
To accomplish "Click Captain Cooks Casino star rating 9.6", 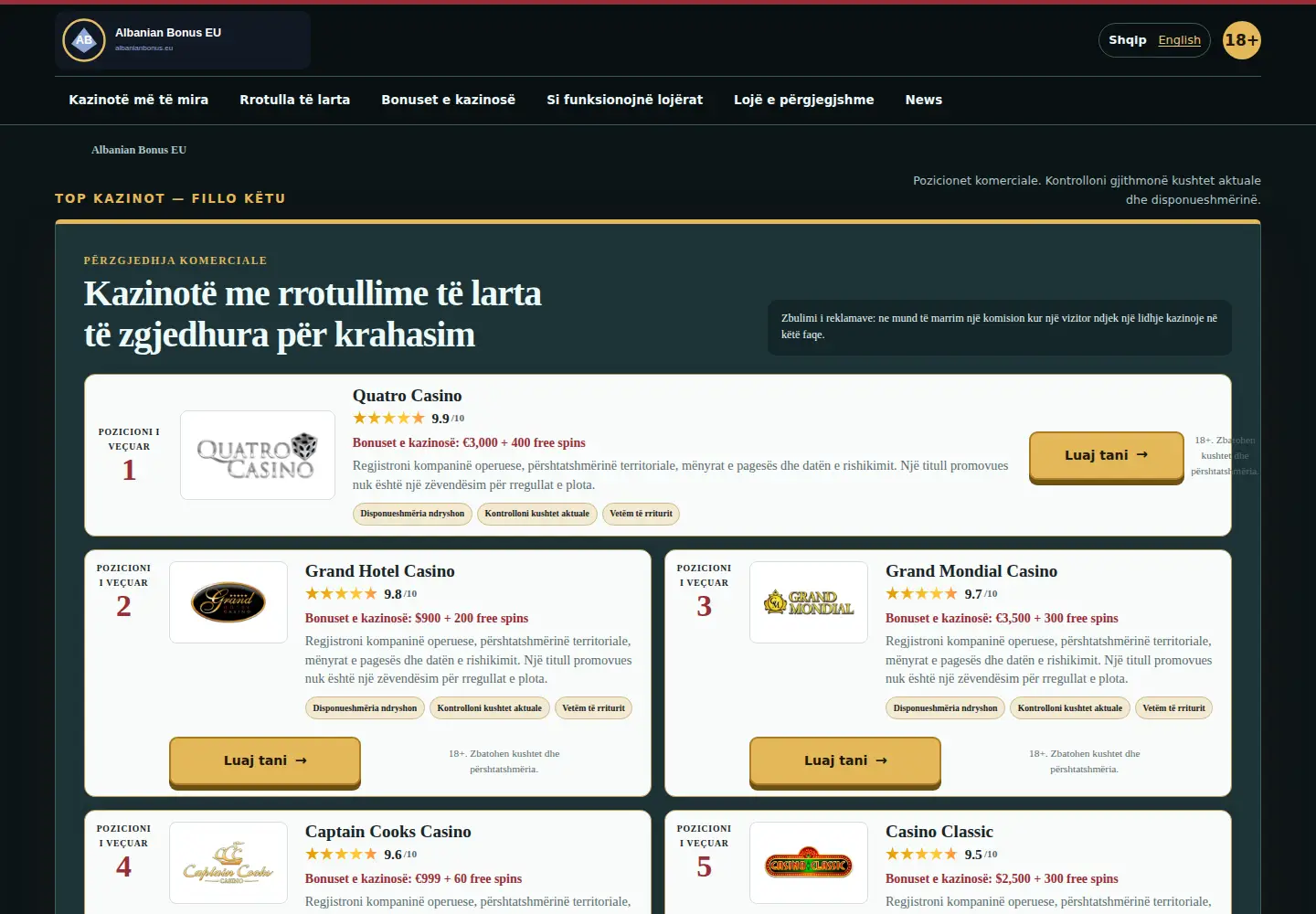I will point(361,855).
